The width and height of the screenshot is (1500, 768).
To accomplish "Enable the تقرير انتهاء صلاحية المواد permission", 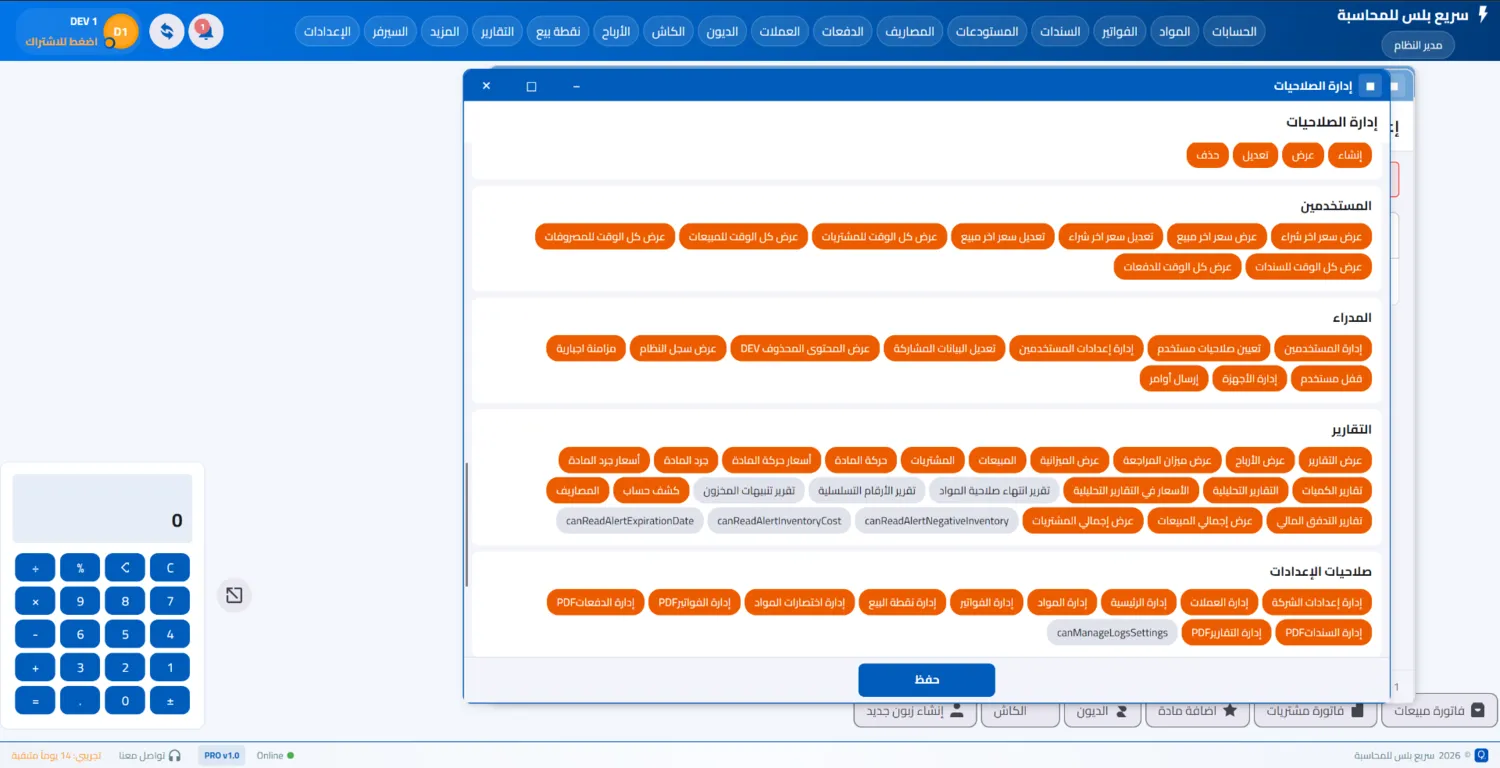I will coord(993,491).
